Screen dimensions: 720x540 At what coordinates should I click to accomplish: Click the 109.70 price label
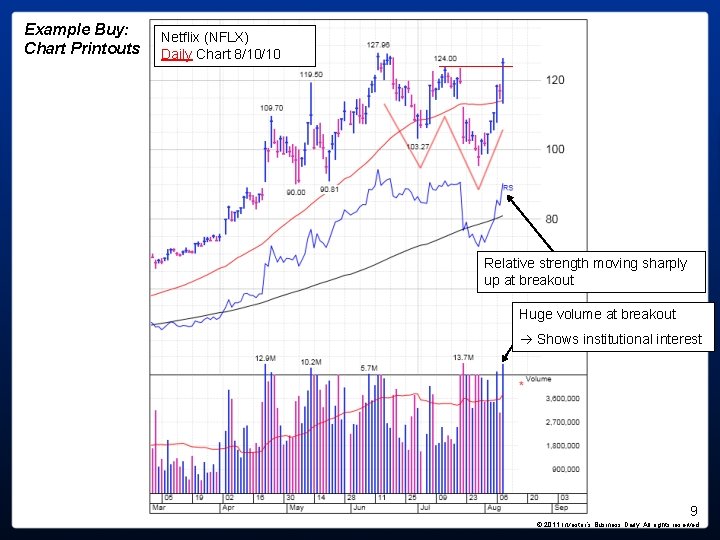click(271, 108)
